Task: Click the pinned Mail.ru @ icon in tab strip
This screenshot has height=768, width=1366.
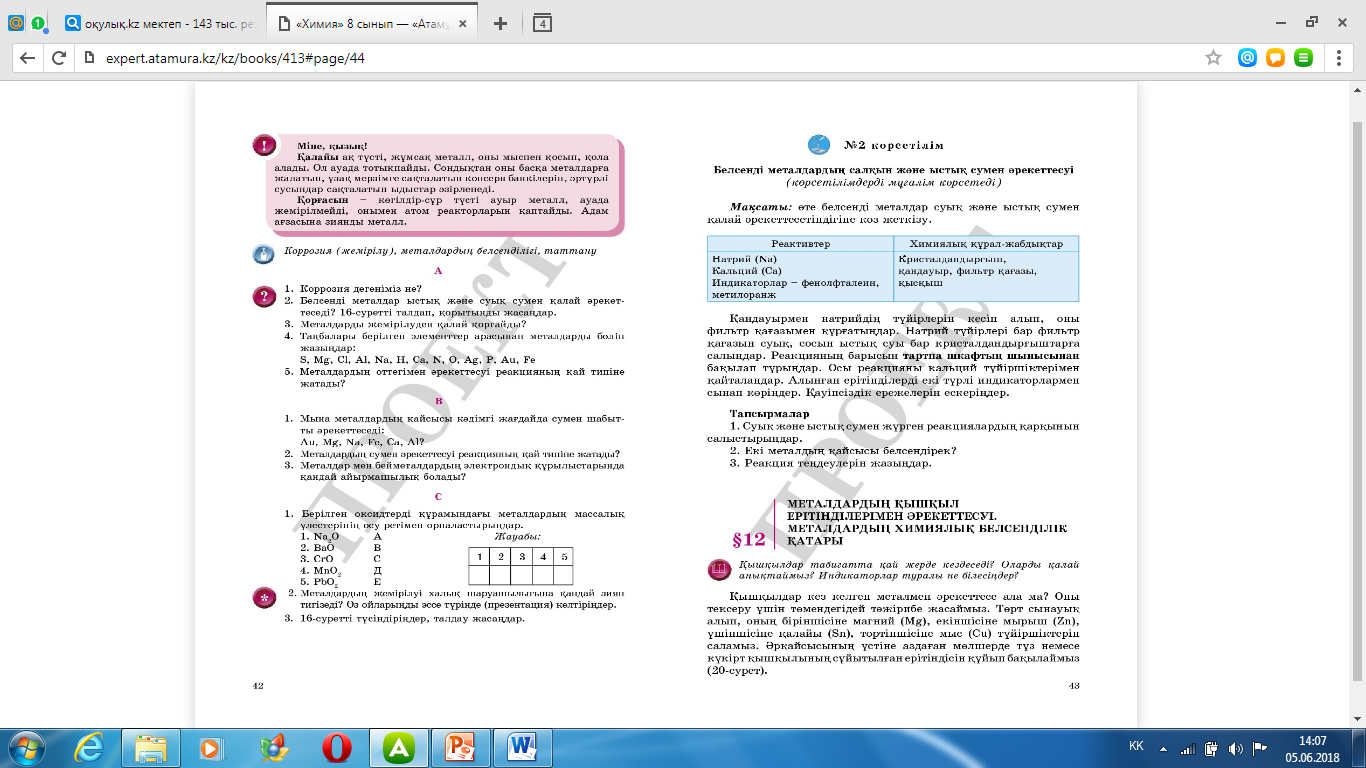Action: (x=15, y=22)
